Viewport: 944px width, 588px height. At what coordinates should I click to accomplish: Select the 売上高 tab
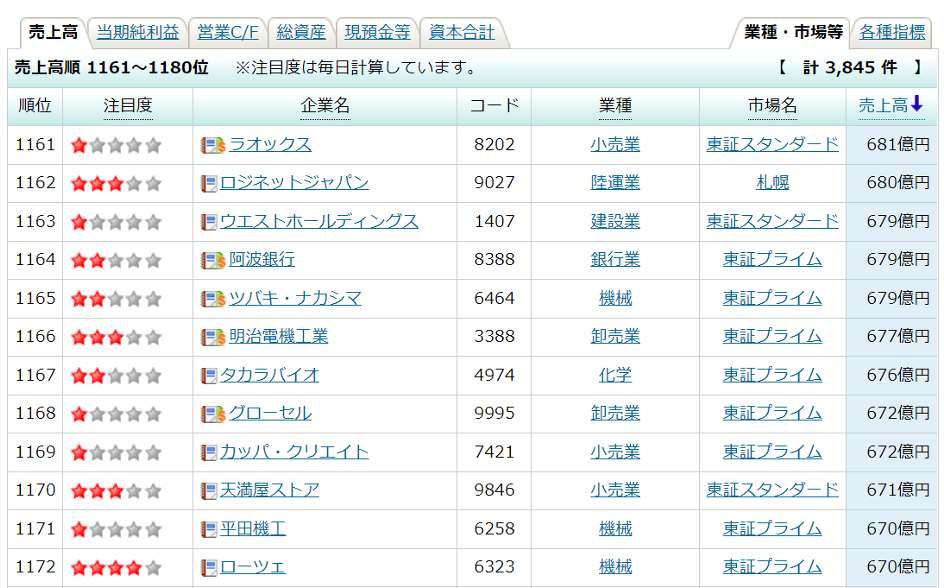[x=54, y=32]
